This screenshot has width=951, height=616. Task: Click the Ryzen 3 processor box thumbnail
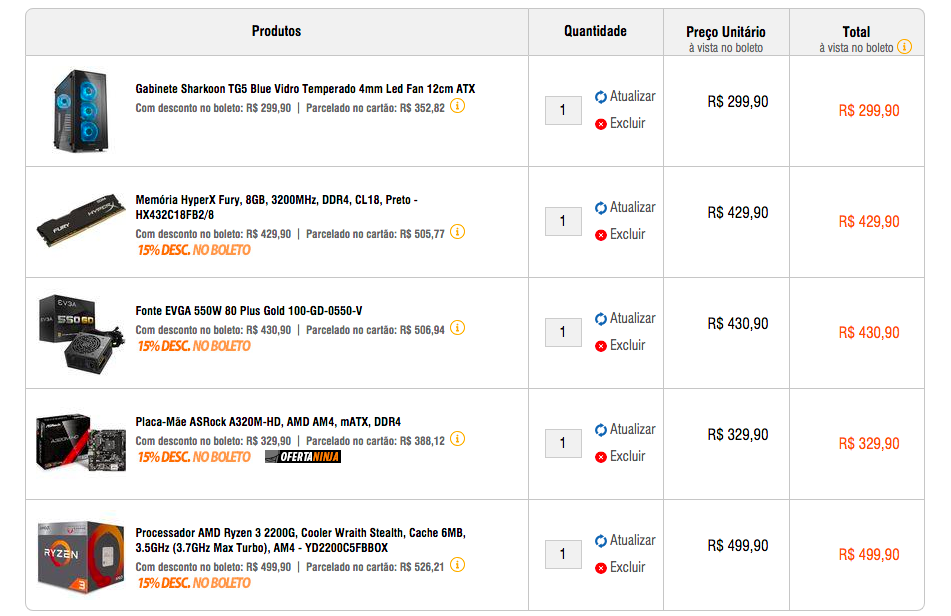tap(81, 556)
